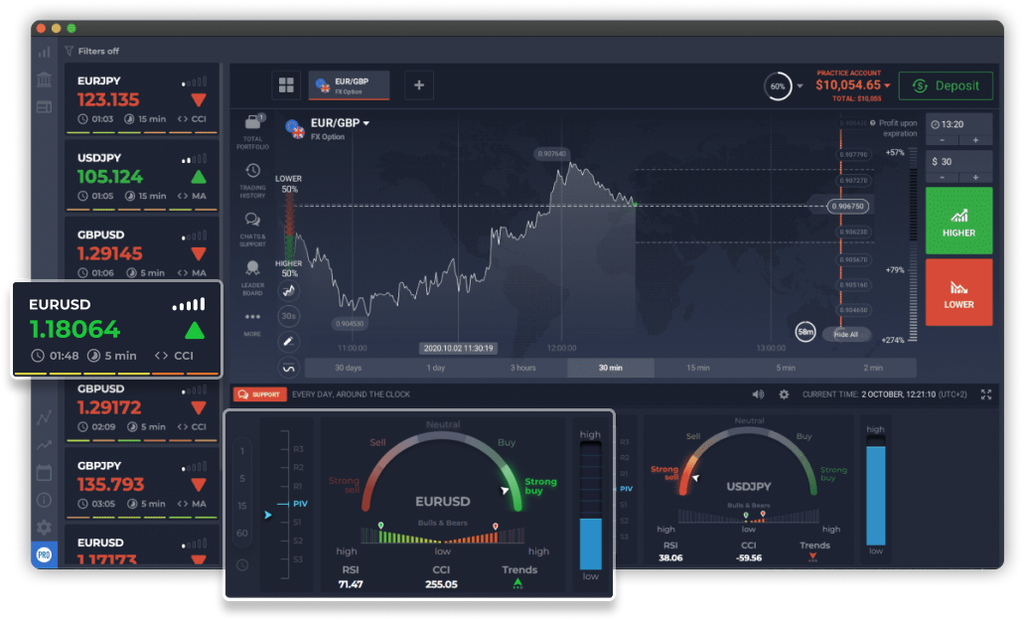Click the Filters off label
The width and height of the screenshot is (1024, 621).
pyautogui.click(x=99, y=51)
